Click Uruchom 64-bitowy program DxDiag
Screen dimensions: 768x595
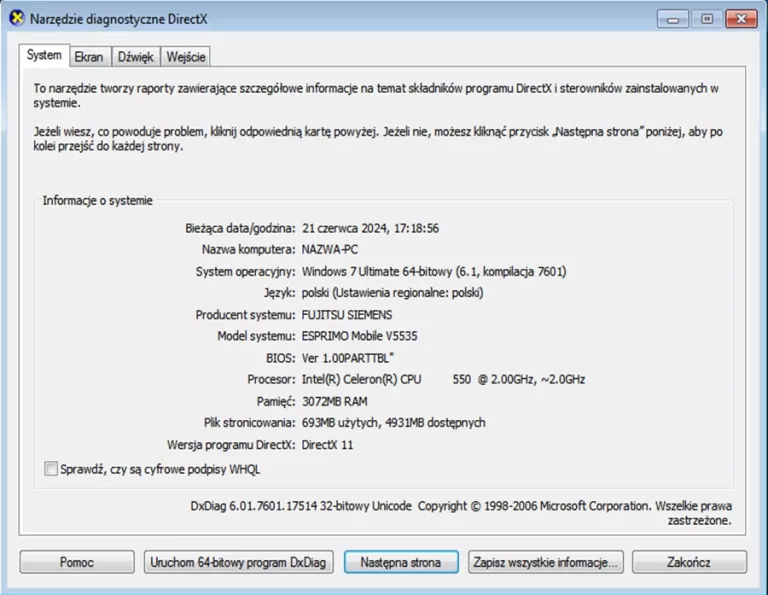pos(238,562)
